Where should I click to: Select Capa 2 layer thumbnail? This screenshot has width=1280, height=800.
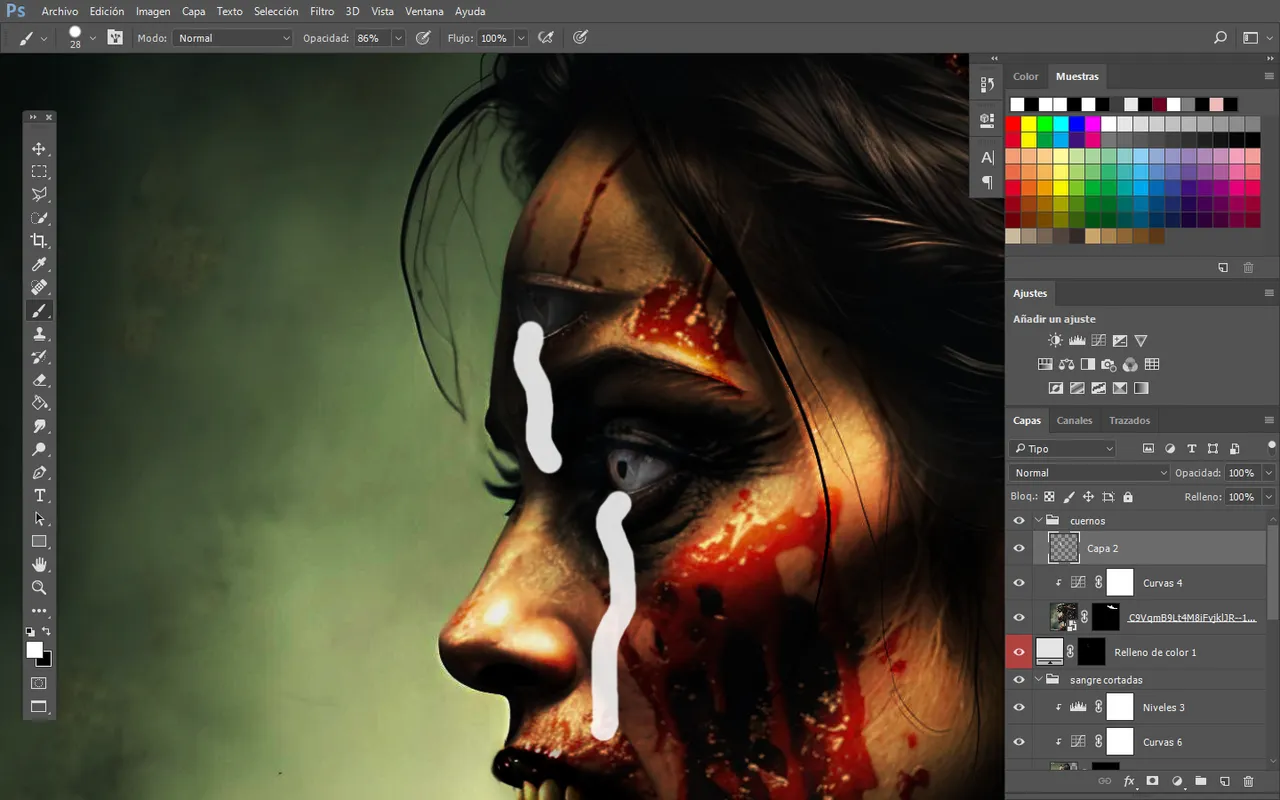point(1063,548)
